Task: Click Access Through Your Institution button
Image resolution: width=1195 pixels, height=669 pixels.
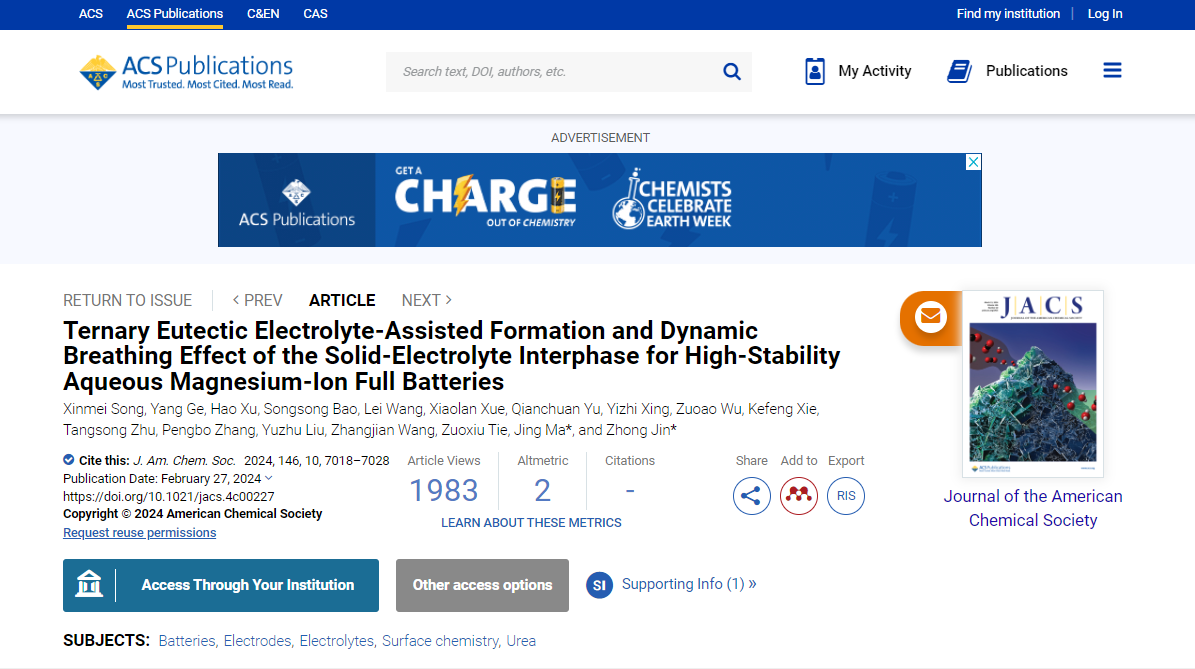Action: click(x=221, y=585)
